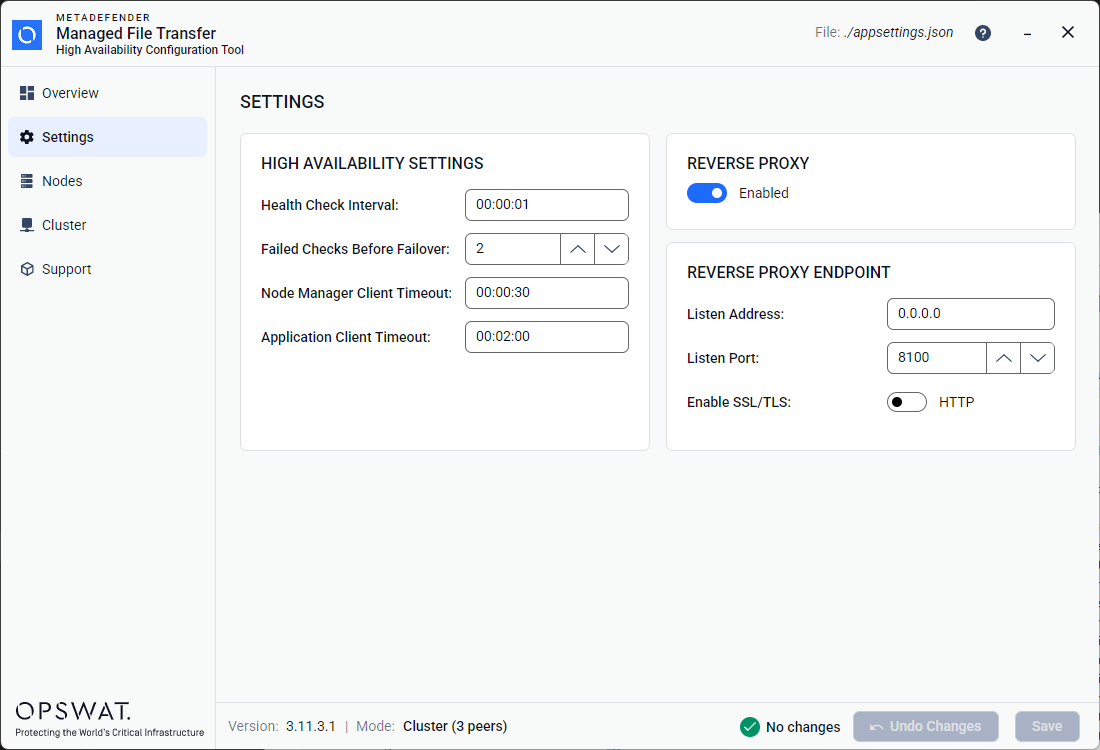Increase Failed Checks Before Failover value
The height and width of the screenshot is (750, 1100).
click(x=577, y=249)
